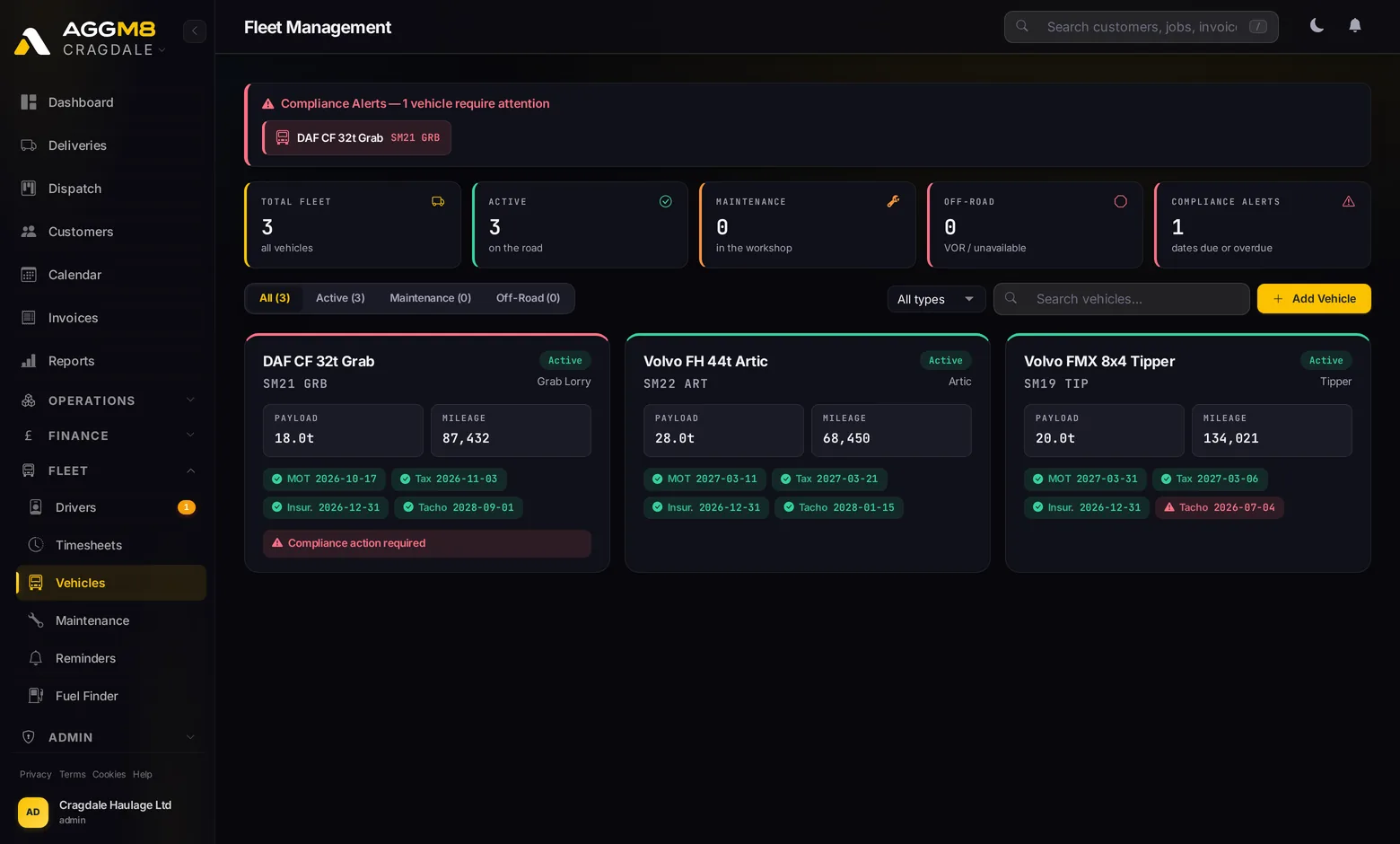Click the Maintenance wrench icon in sidebar
1400x844 pixels.
click(36, 620)
